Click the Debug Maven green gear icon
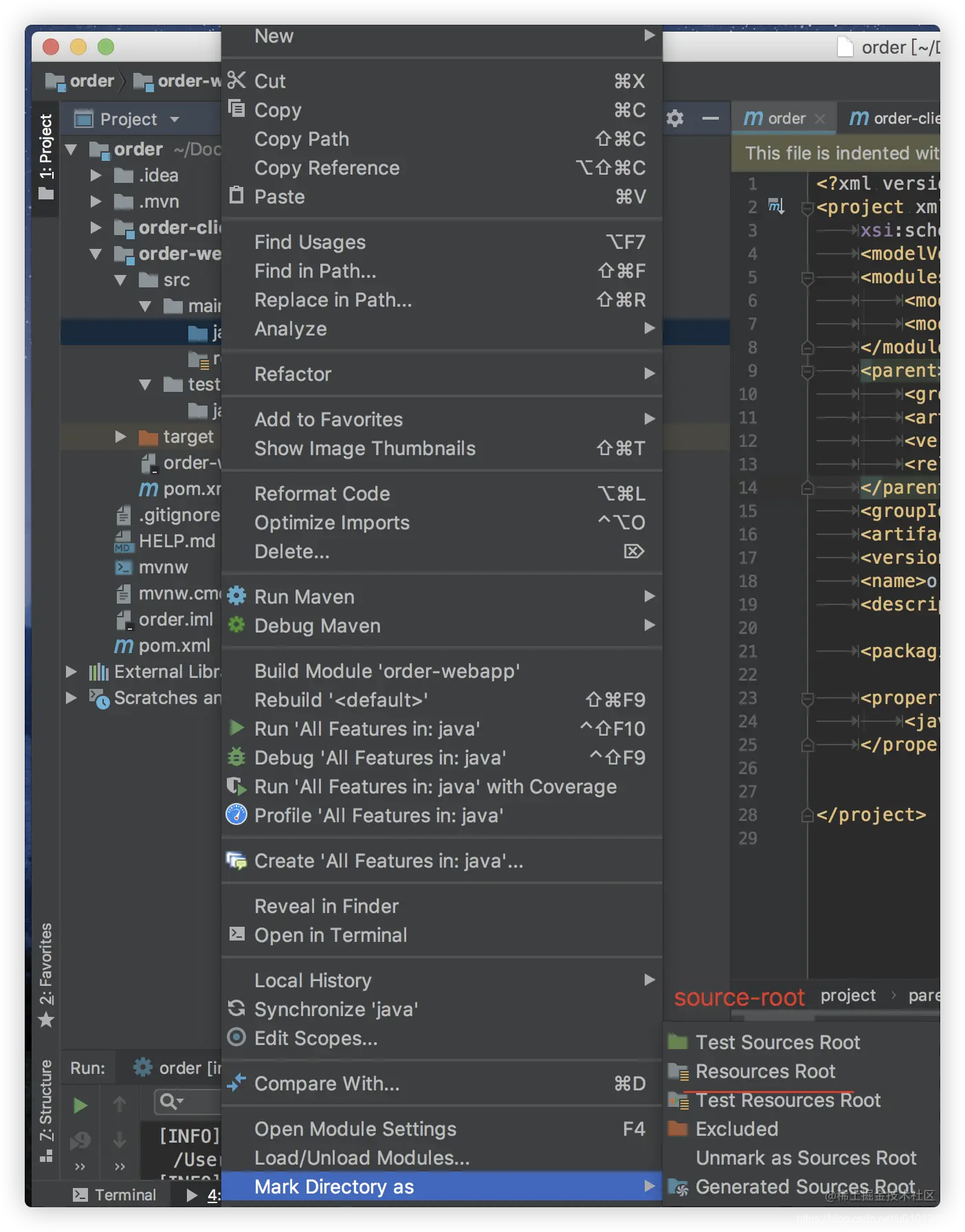965x1232 pixels. coord(236,624)
